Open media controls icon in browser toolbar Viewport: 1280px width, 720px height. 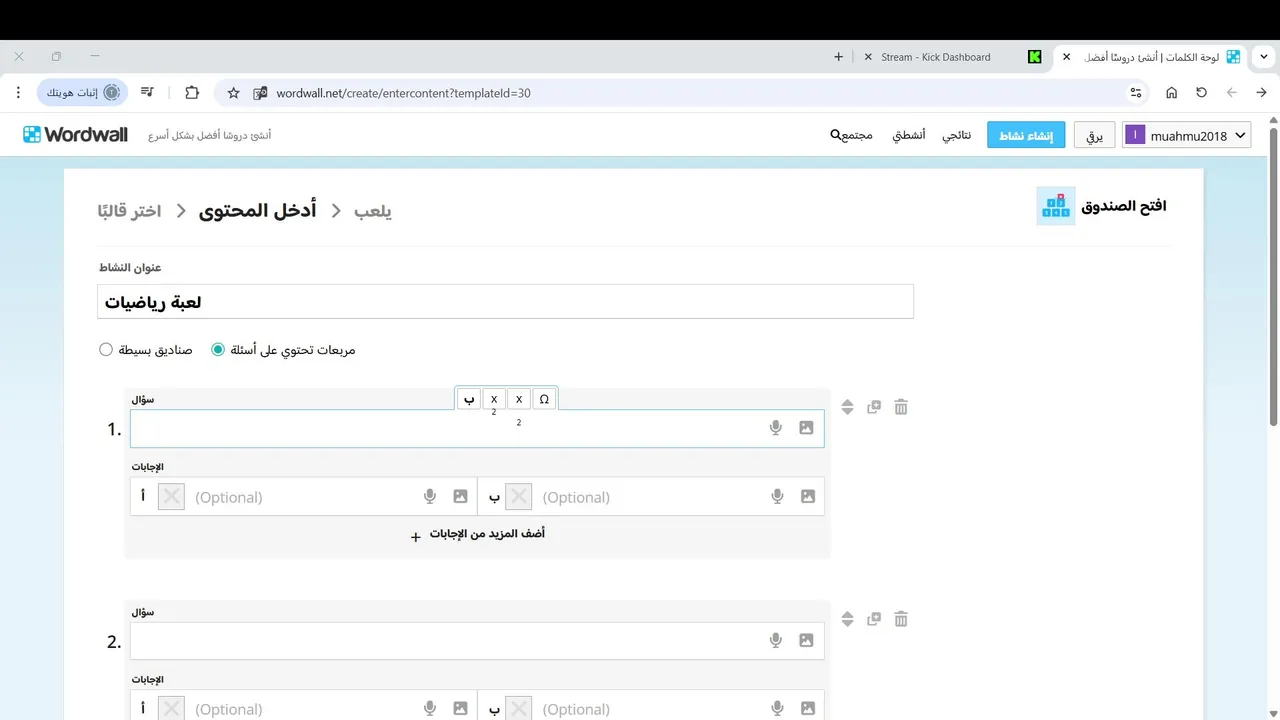[x=147, y=92]
